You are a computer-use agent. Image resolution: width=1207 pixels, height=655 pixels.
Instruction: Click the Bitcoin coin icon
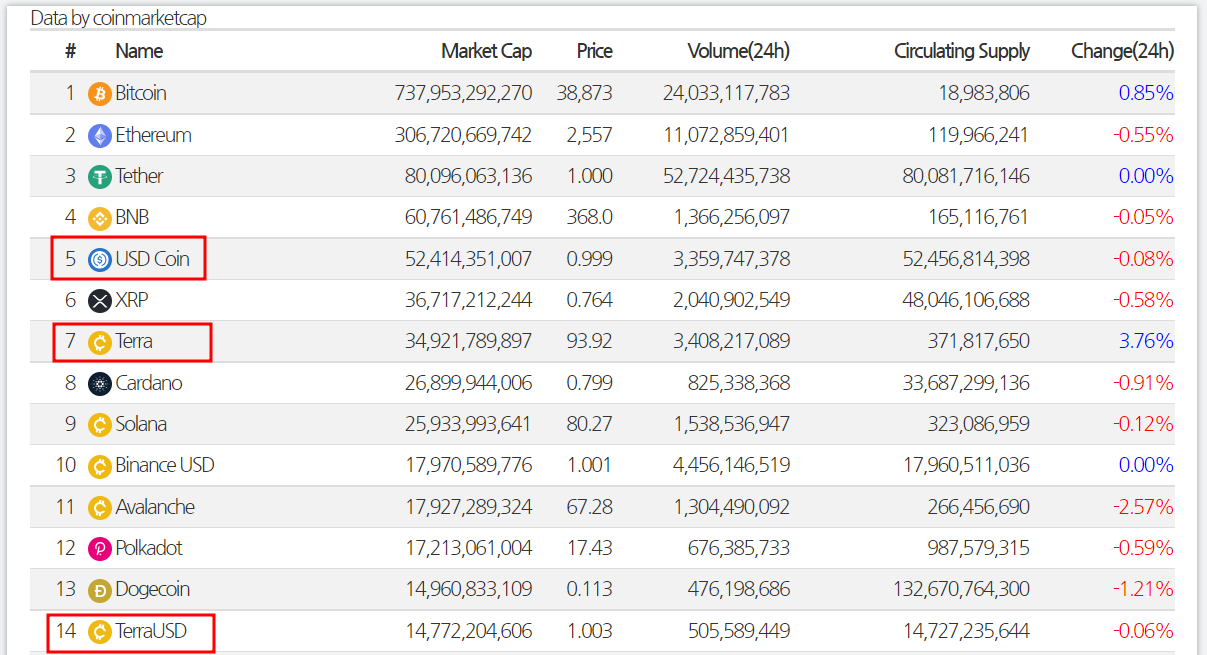tap(100, 94)
